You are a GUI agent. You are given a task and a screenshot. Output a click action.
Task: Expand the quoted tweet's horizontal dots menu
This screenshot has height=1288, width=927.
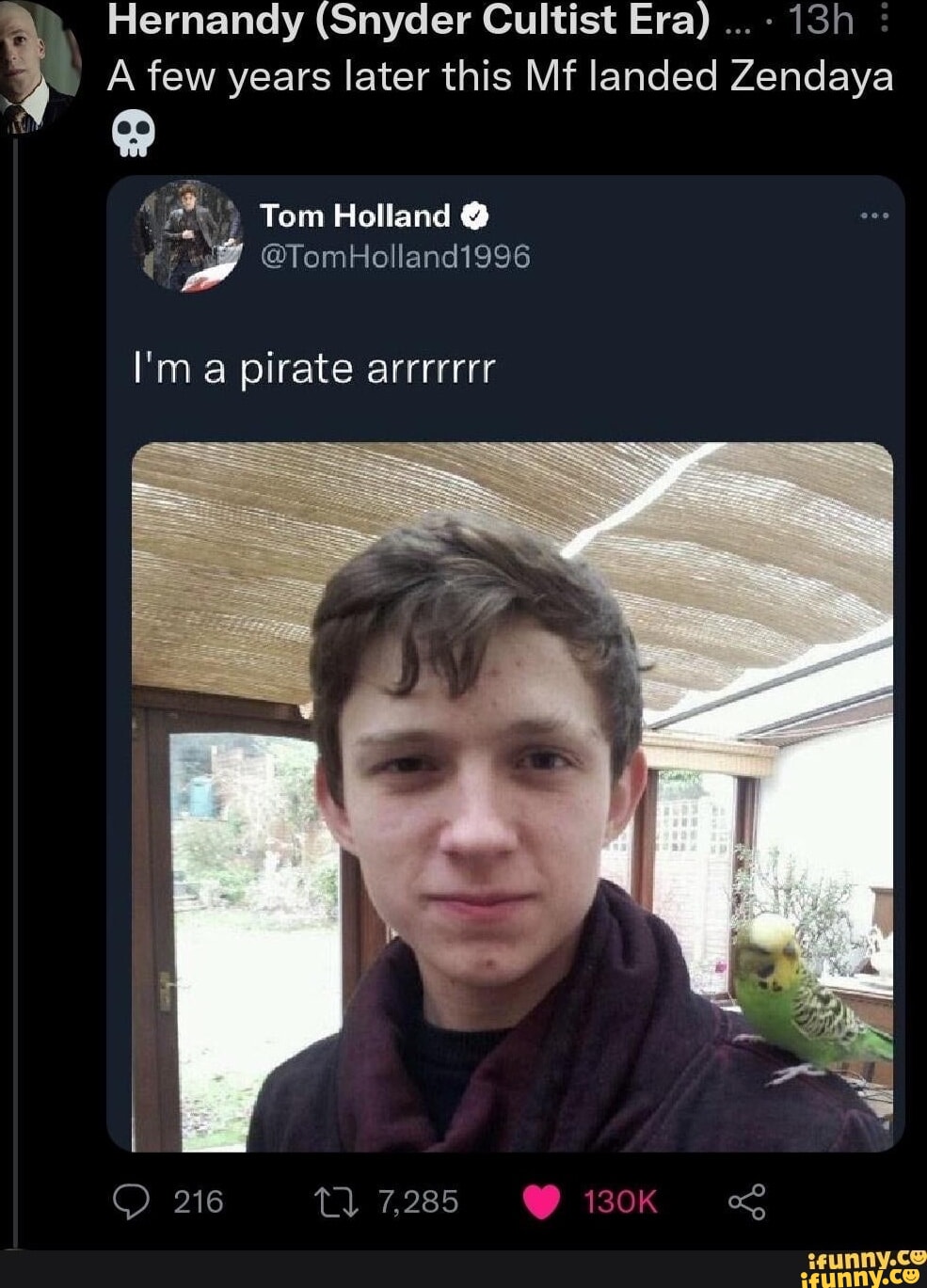point(875,215)
